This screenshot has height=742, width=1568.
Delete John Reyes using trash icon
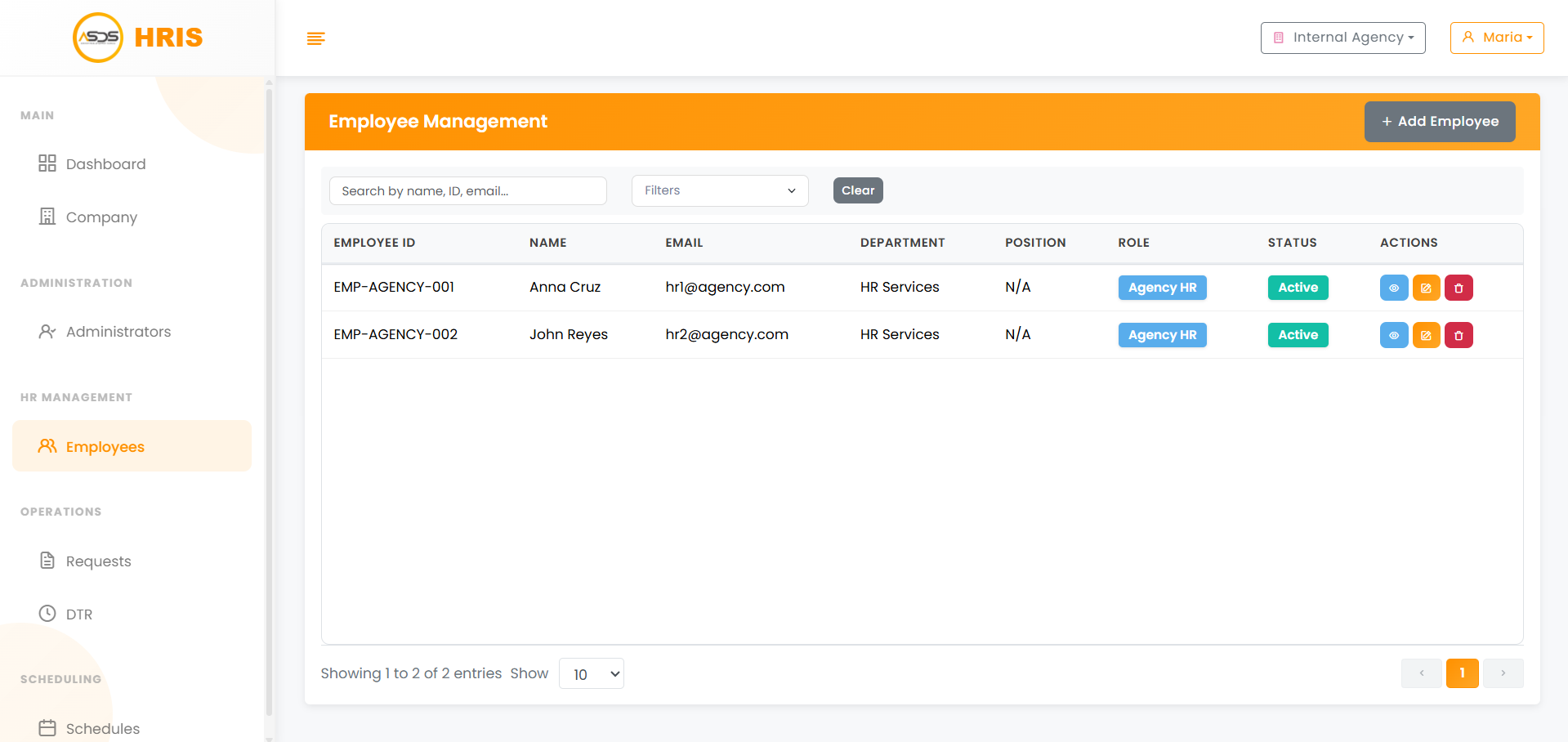[x=1459, y=335]
